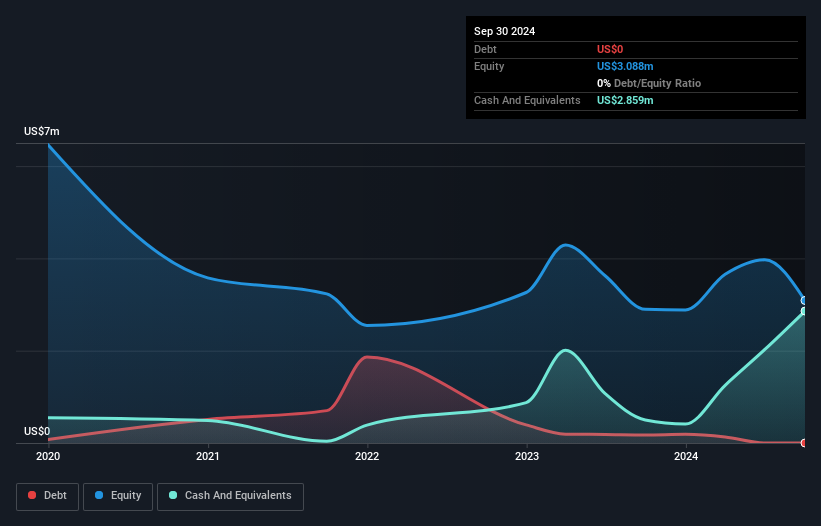The height and width of the screenshot is (526, 821).
Task: Click the 2022 x-axis label
Action: pyautogui.click(x=367, y=456)
